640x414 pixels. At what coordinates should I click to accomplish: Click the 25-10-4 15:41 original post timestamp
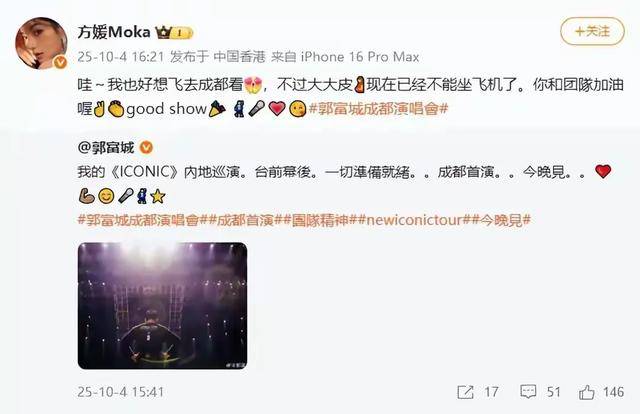click(x=120, y=392)
